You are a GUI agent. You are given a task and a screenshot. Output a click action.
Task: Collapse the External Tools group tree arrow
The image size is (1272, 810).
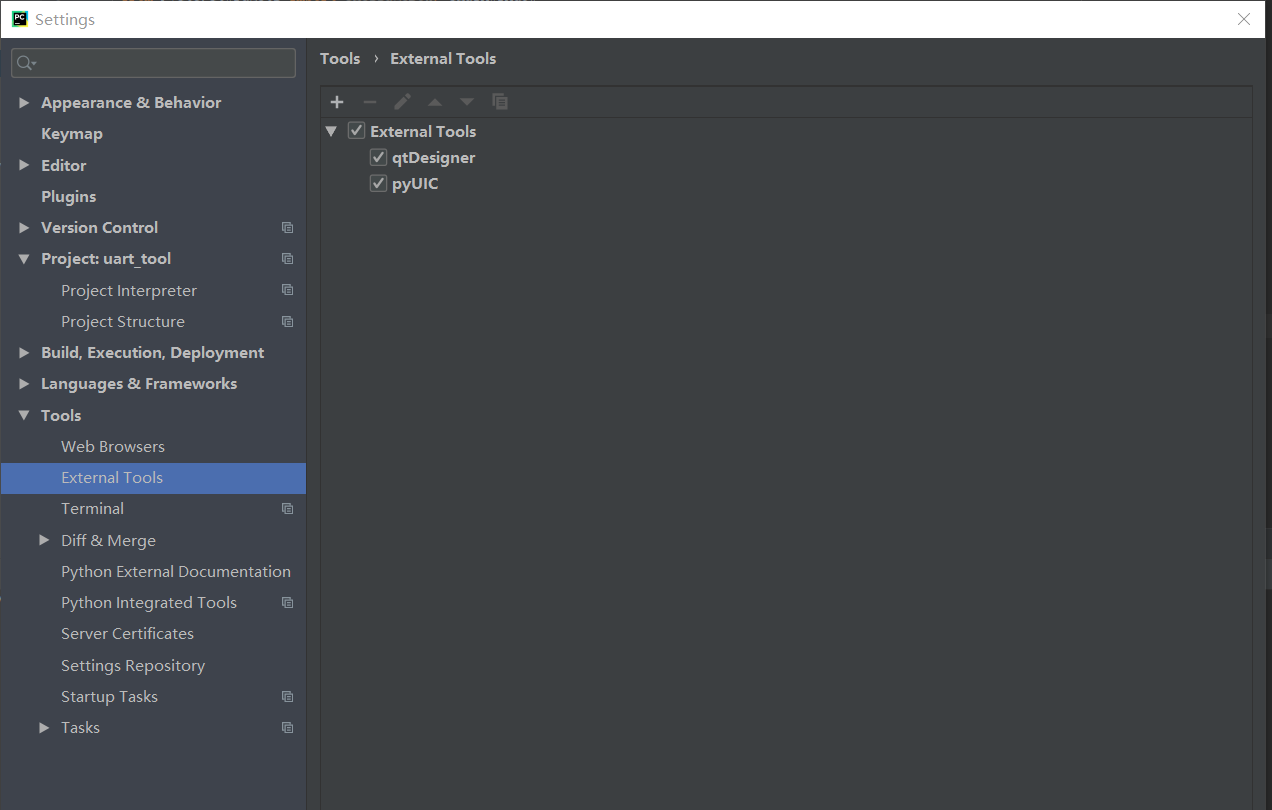point(331,131)
